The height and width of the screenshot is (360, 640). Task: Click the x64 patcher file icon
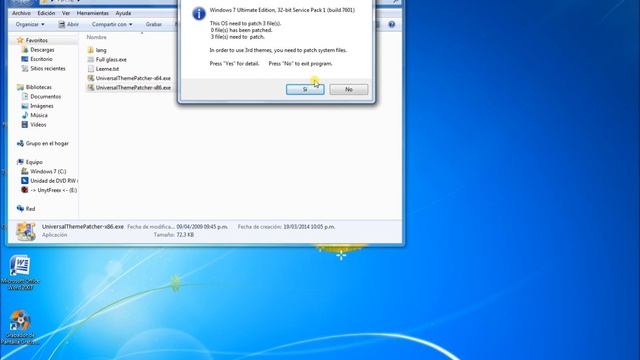coord(91,78)
